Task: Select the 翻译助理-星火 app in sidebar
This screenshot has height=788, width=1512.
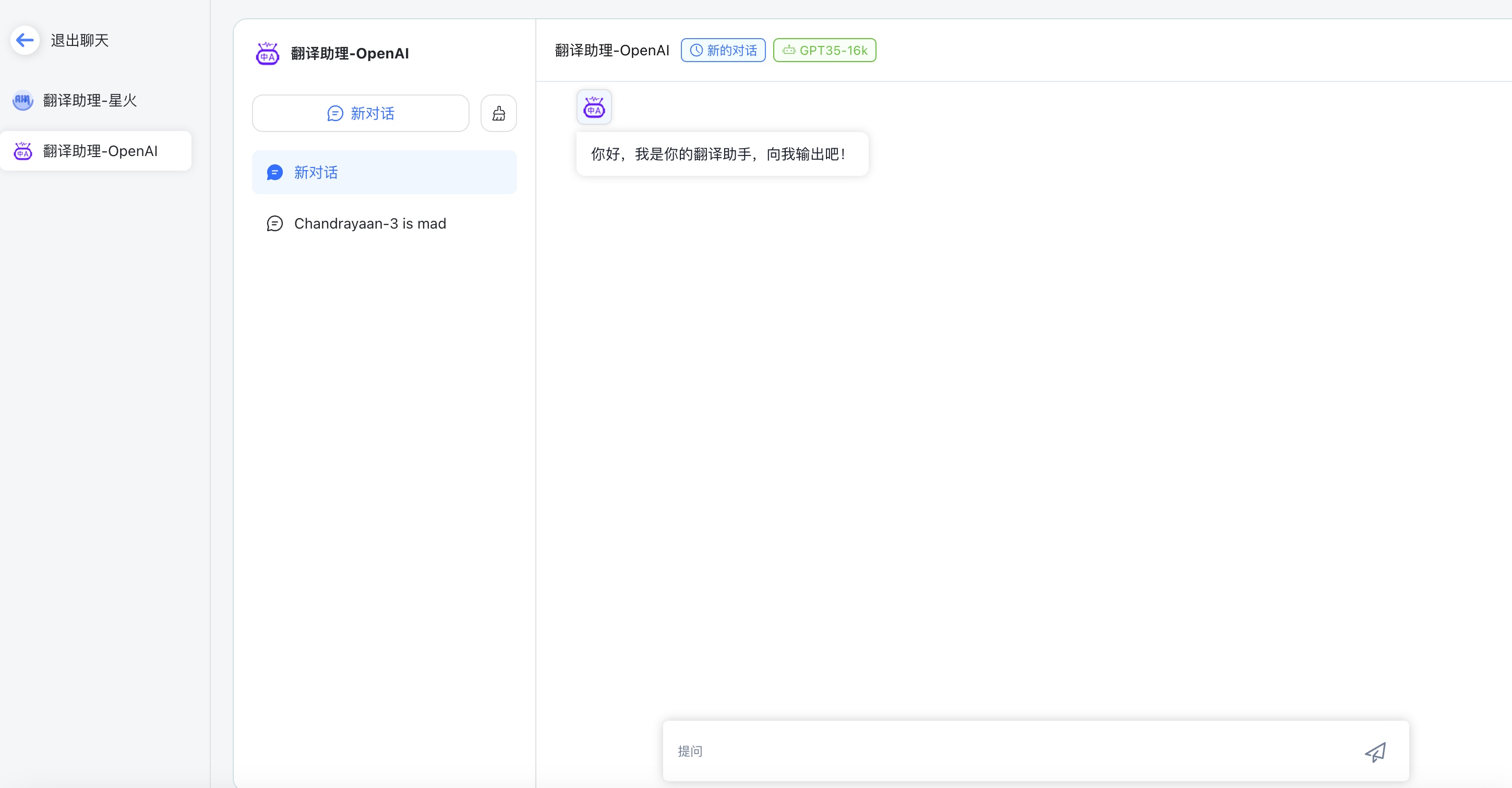Action: (x=95, y=100)
